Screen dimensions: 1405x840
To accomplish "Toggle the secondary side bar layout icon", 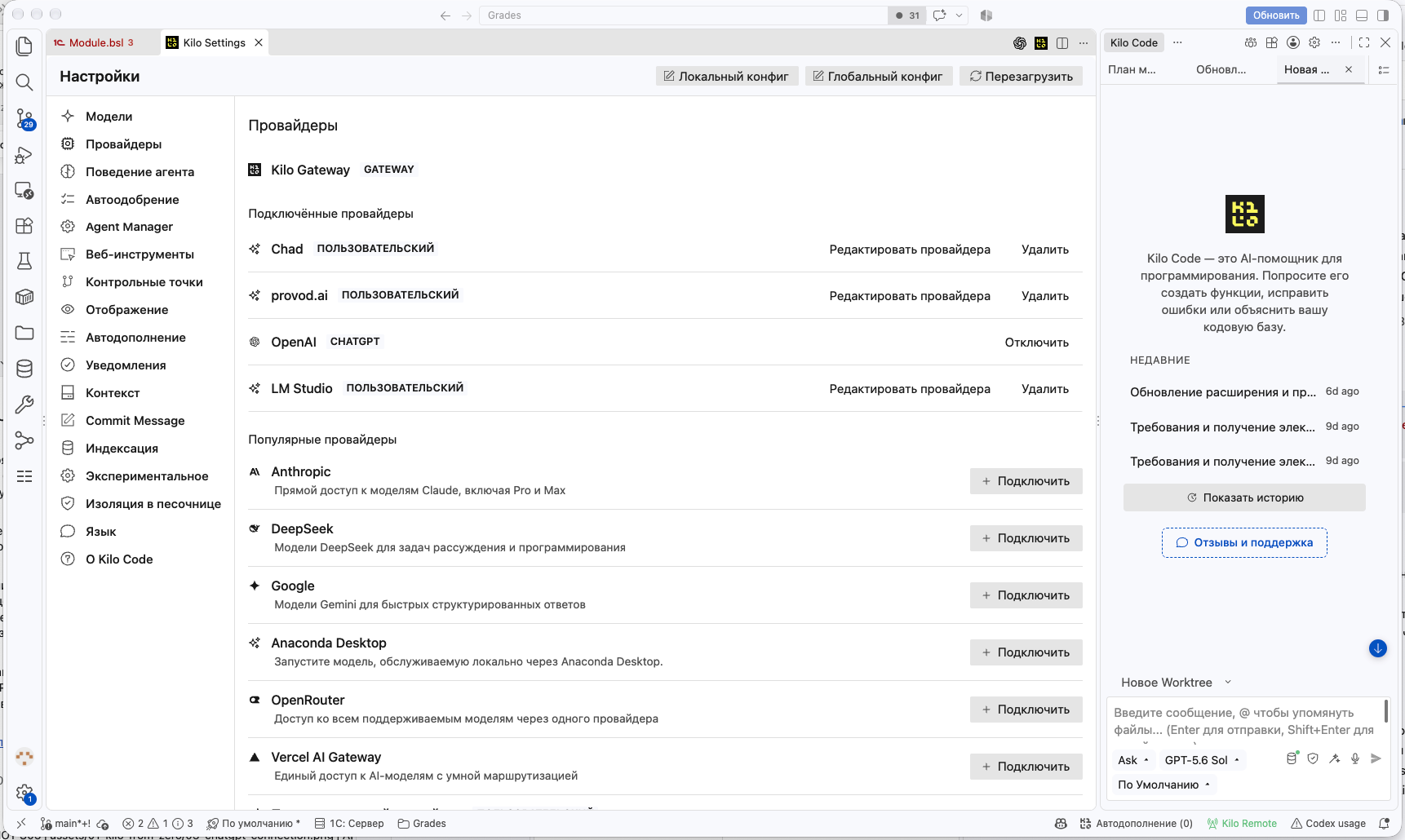I will pos(1383,15).
